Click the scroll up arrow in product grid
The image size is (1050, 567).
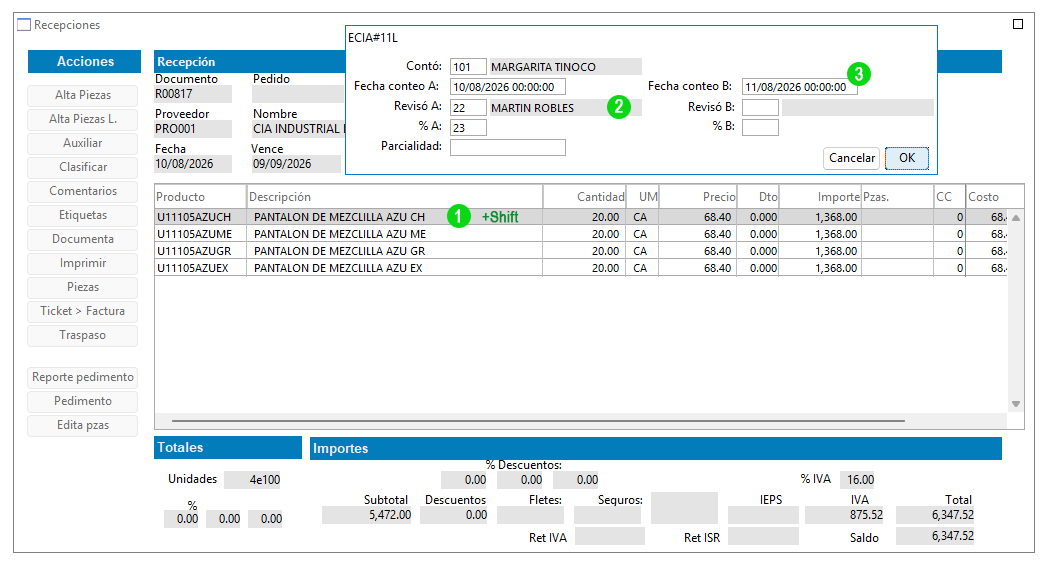pyautogui.click(x=1016, y=218)
